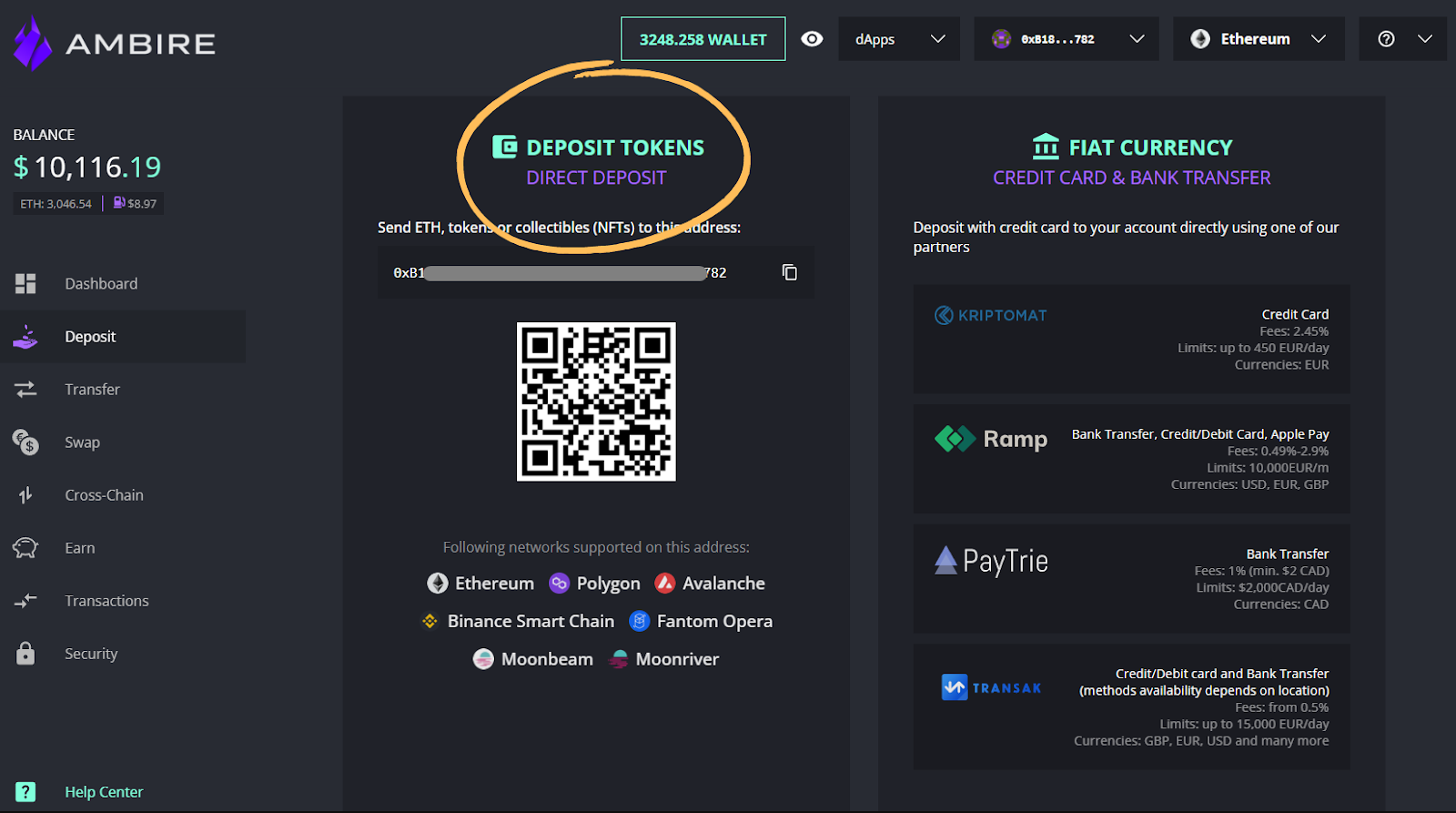Click the Binance Smart Chain logo

click(430, 621)
